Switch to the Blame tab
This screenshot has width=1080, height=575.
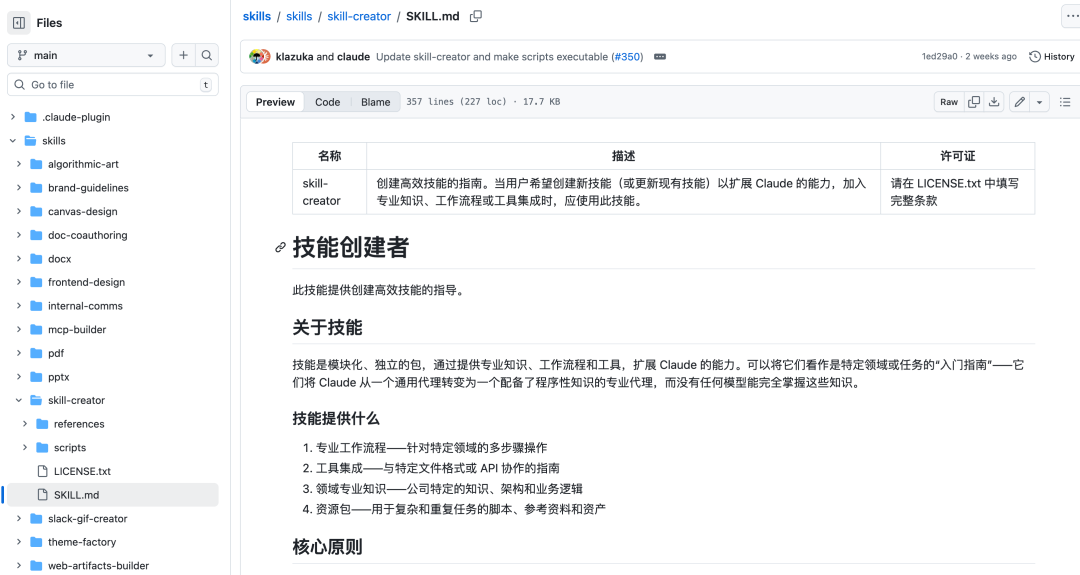point(375,102)
